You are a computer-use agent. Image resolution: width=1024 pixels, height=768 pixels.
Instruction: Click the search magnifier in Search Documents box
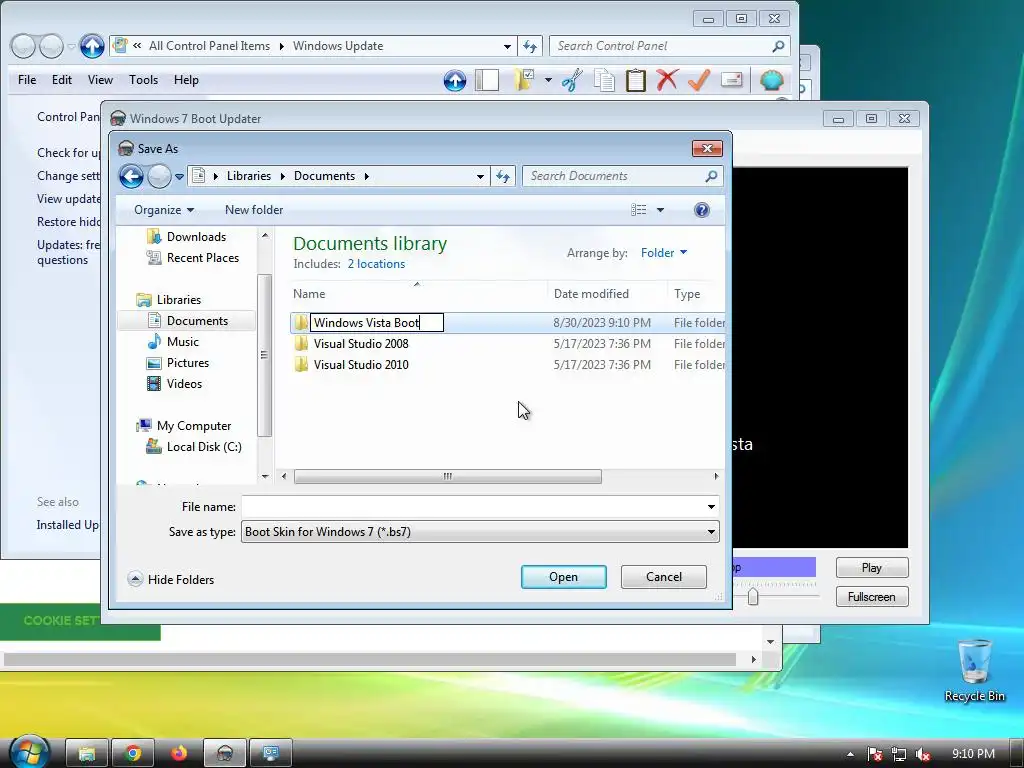(x=711, y=176)
